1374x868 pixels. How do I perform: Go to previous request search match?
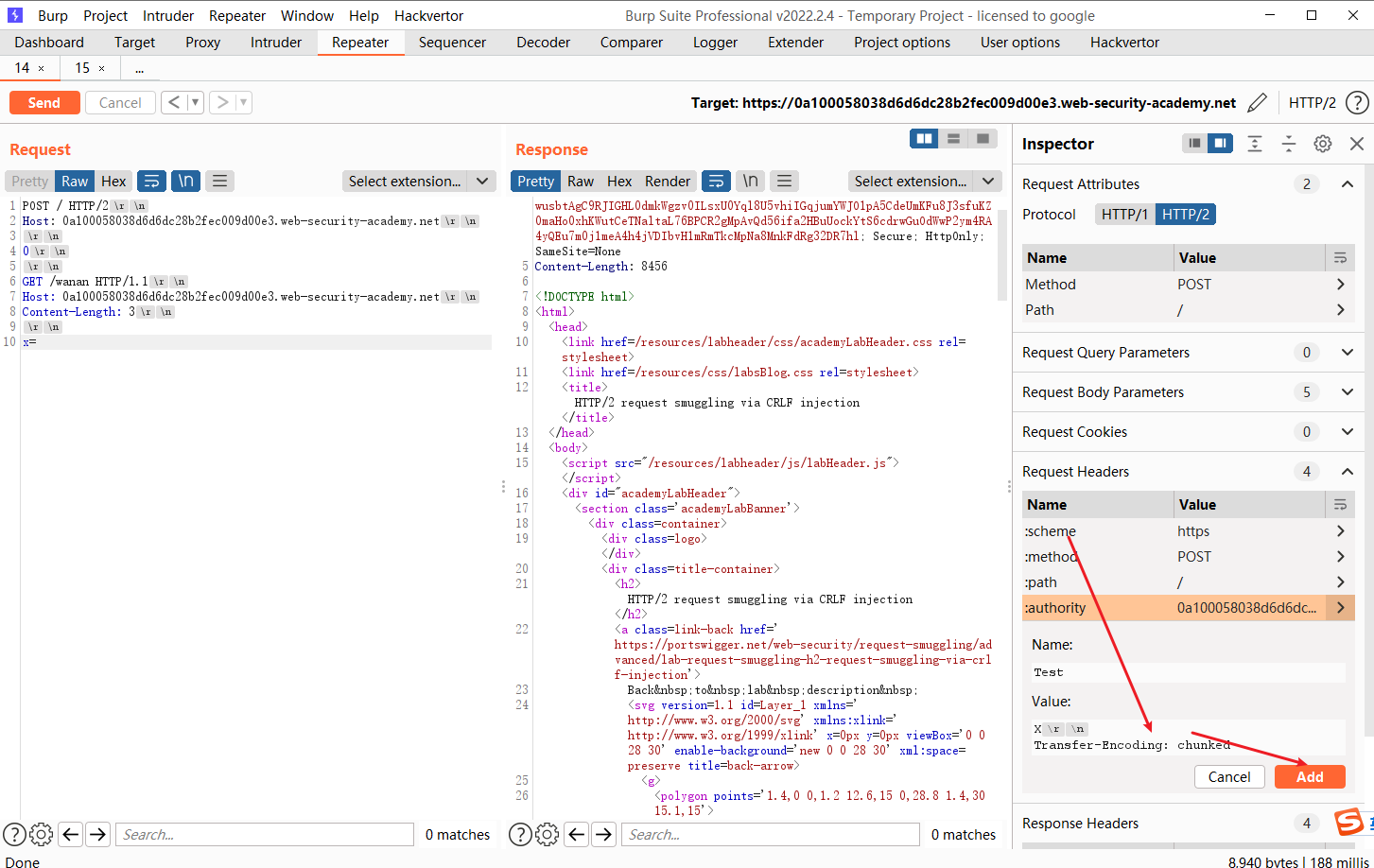click(70, 834)
